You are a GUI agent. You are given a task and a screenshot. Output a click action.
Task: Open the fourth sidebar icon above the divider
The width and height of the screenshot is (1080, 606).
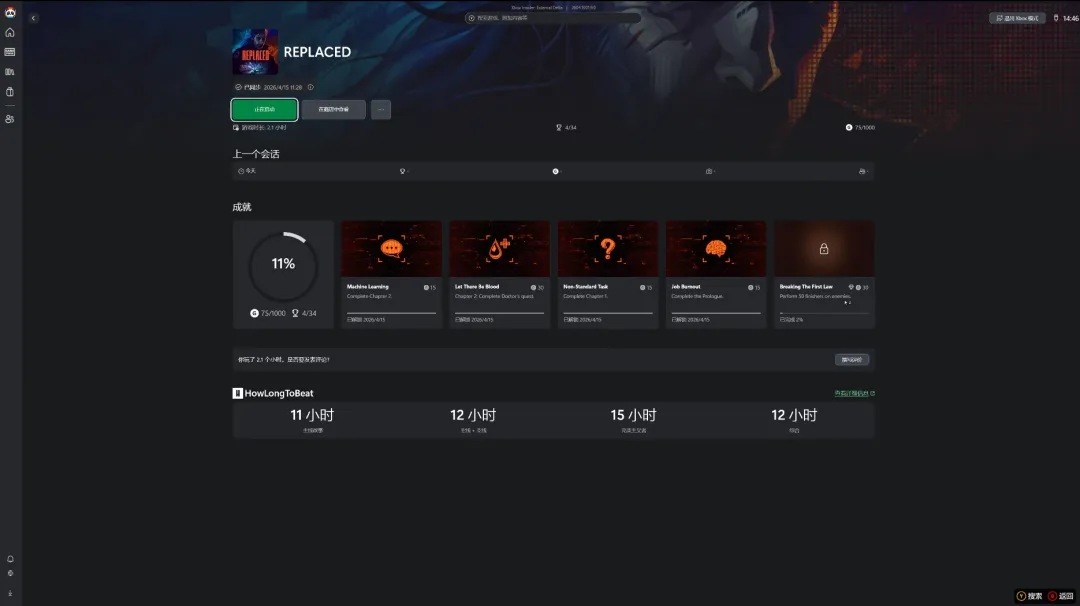10,92
